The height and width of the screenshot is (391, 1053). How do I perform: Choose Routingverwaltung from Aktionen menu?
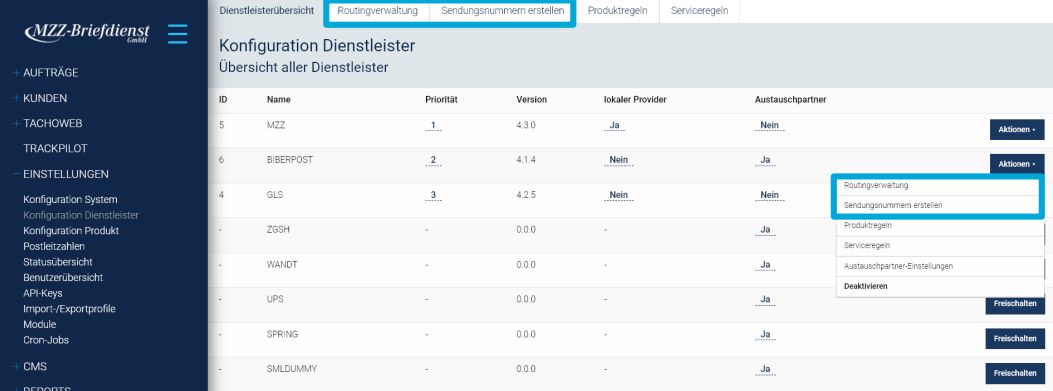point(940,185)
